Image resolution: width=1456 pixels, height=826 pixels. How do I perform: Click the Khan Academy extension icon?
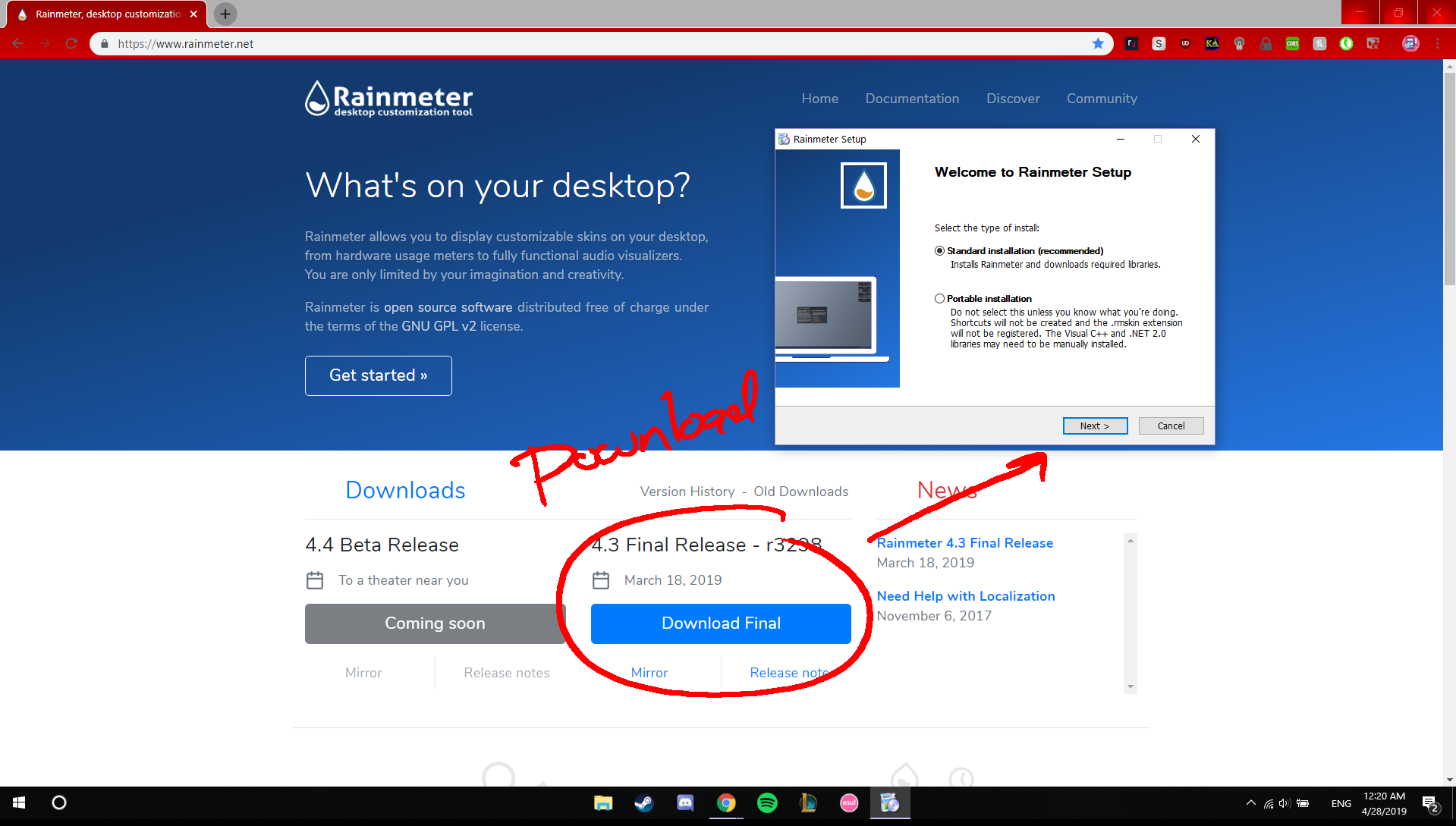click(1212, 43)
